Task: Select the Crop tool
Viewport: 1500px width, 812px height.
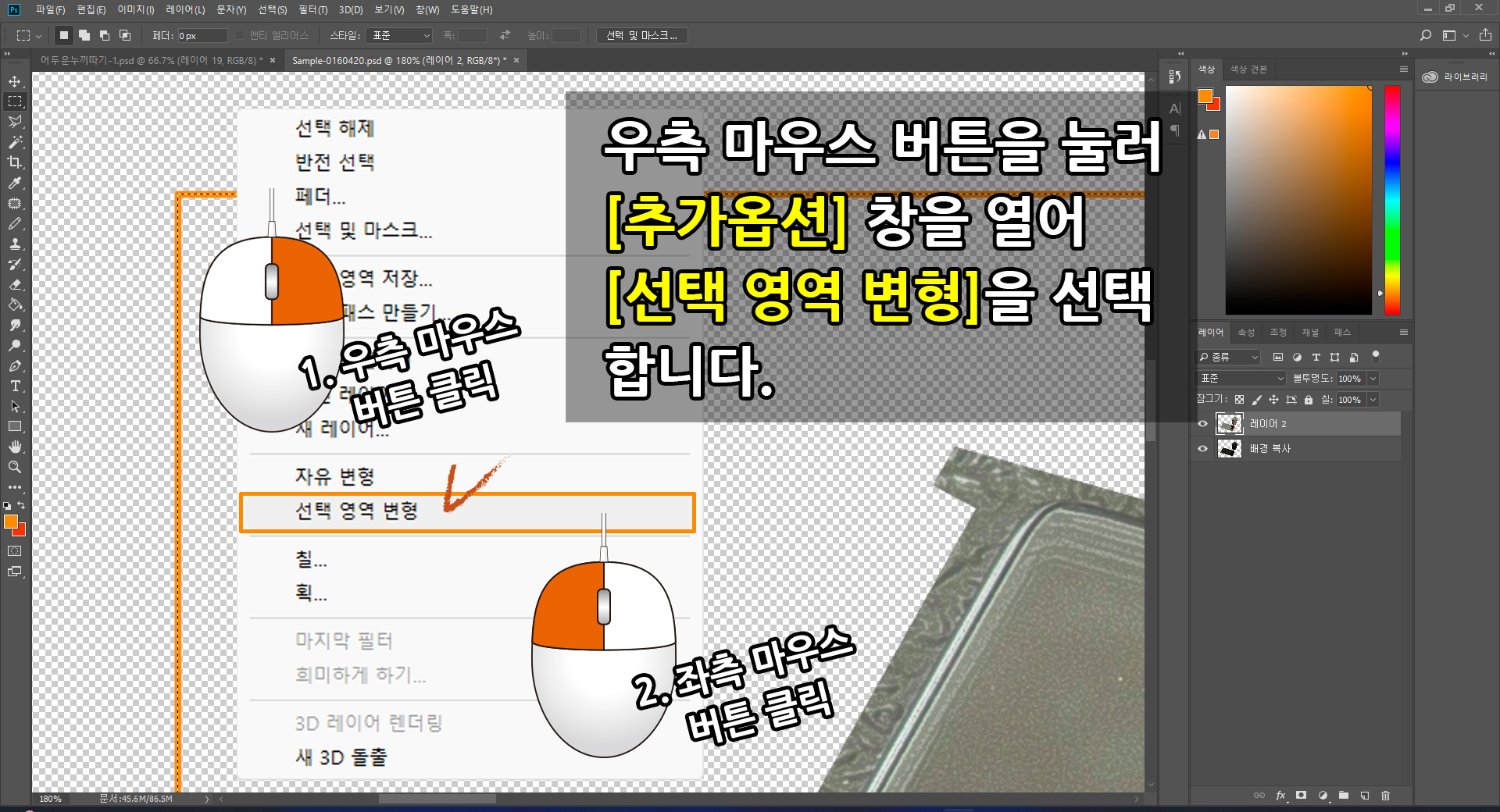Action: coord(15,162)
